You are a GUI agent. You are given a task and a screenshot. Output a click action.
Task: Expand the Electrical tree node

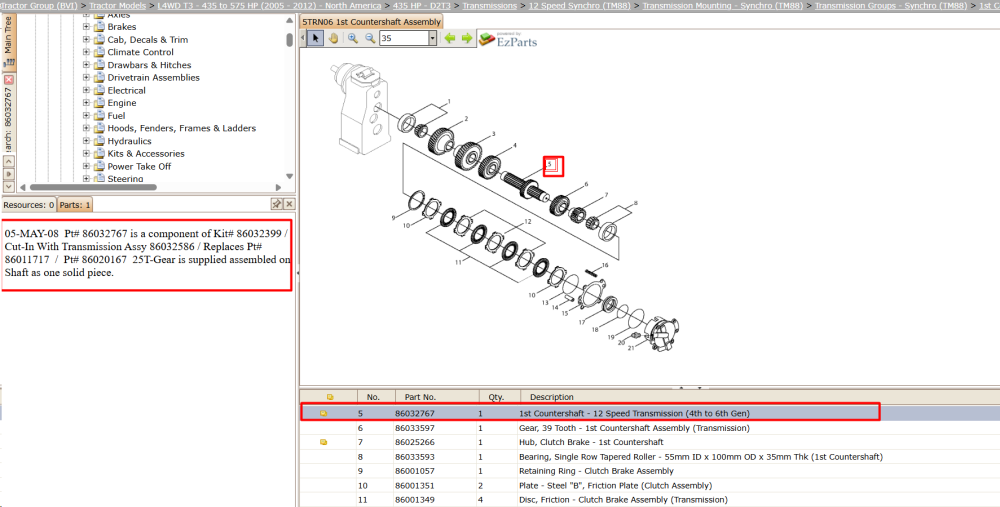[x=86, y=90]
